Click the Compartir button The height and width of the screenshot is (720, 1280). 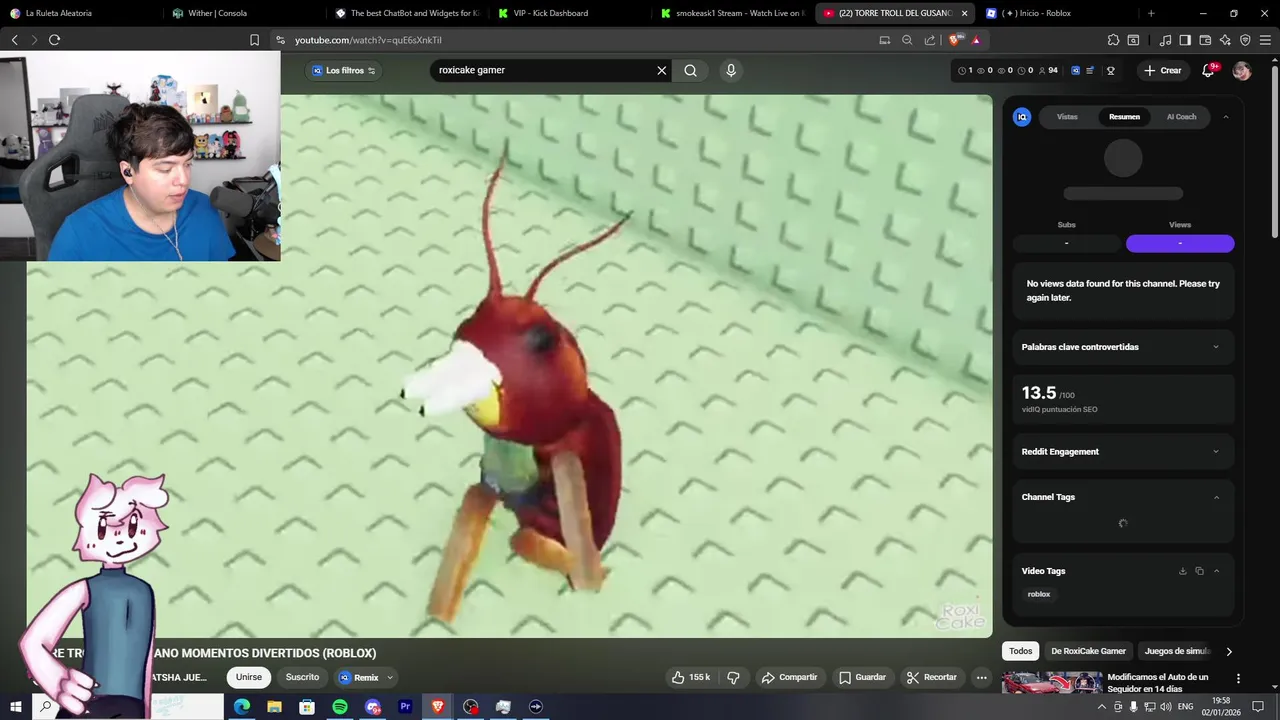789,677
